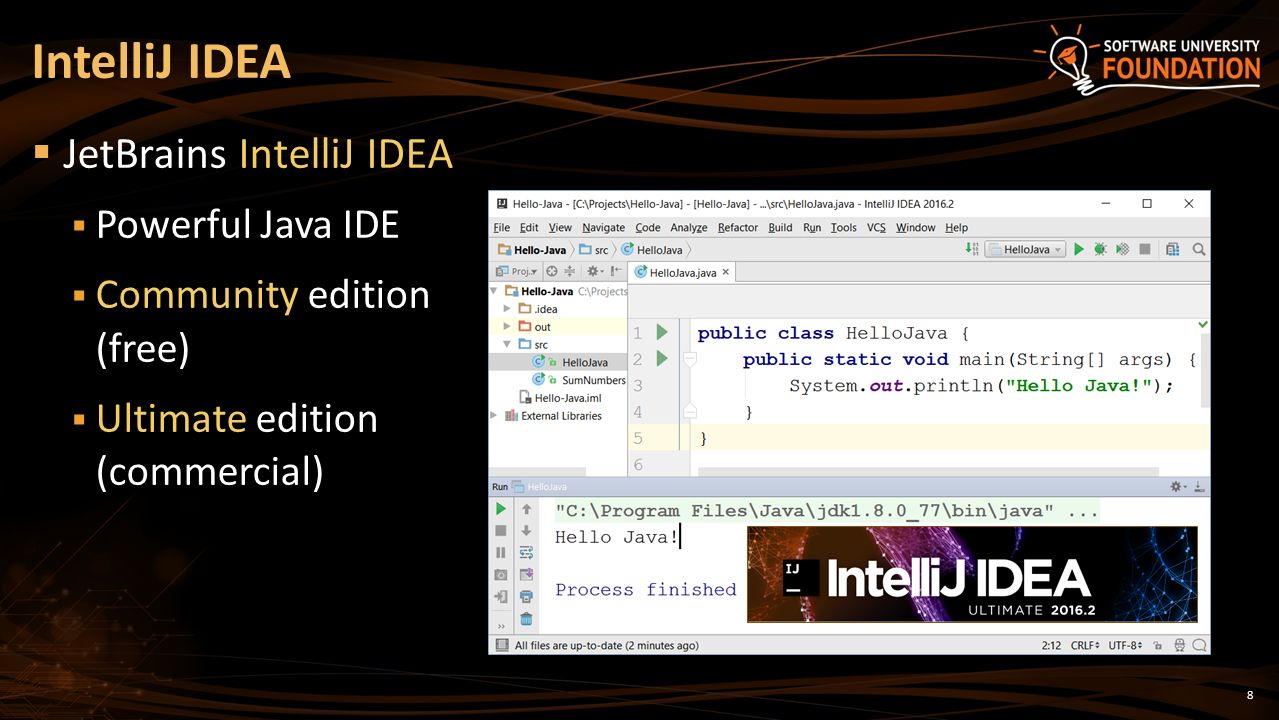Open UTF-8 encoding selector

1124,645
